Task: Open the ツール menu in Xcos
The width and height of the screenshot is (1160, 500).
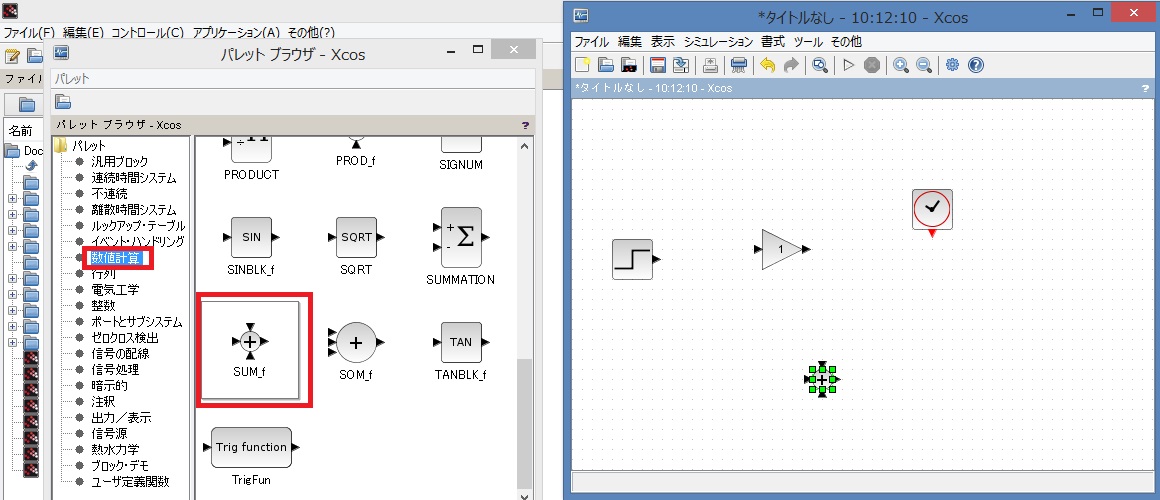Action: coord(807,41)
